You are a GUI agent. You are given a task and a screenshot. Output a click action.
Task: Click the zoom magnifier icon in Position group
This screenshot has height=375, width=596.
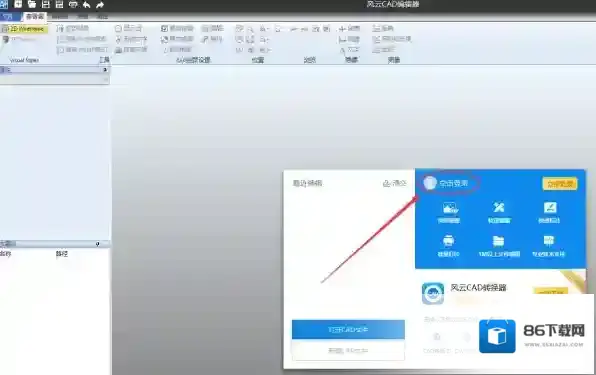[250, 29]
